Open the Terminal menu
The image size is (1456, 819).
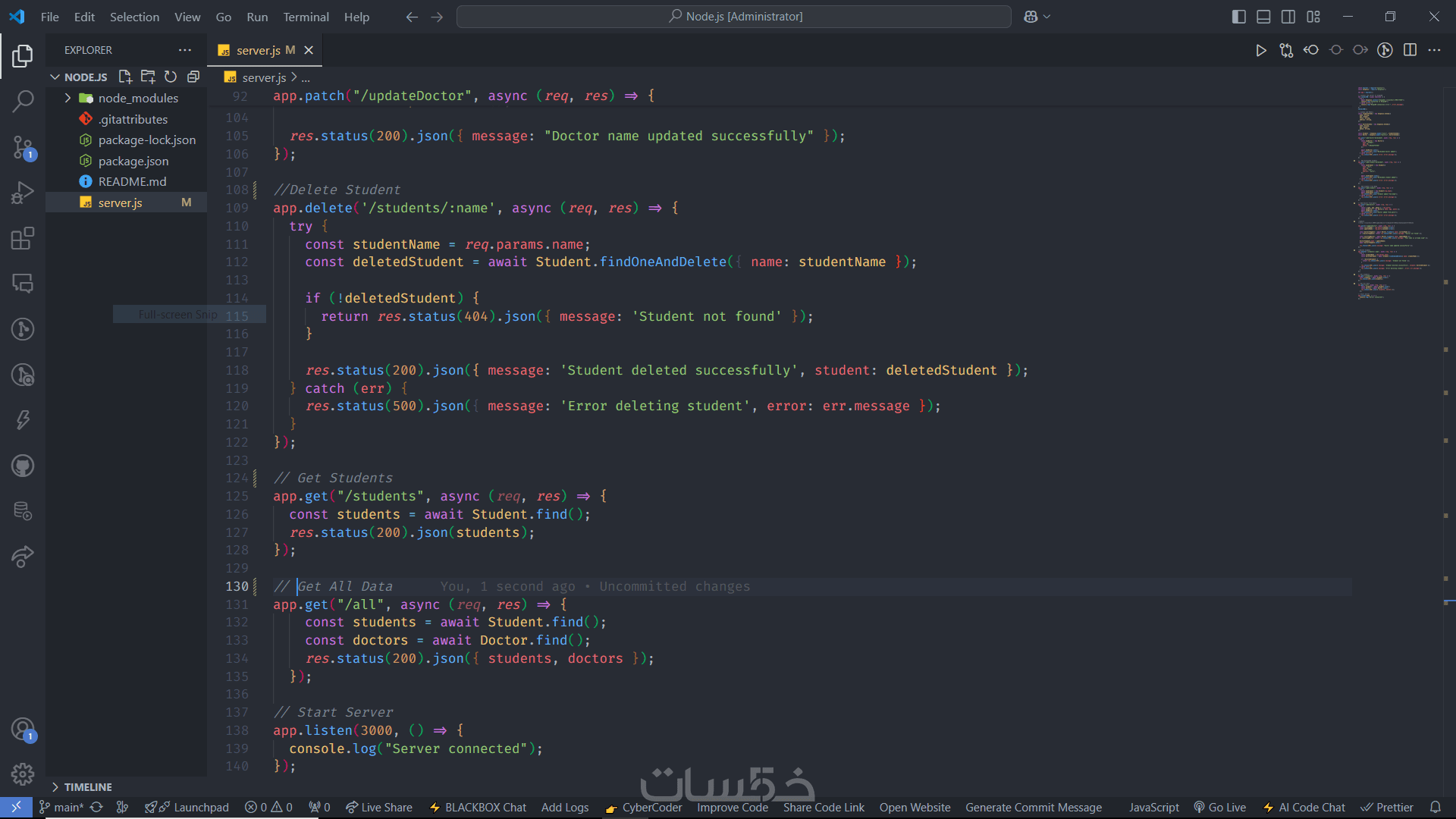tap(306, 17)
